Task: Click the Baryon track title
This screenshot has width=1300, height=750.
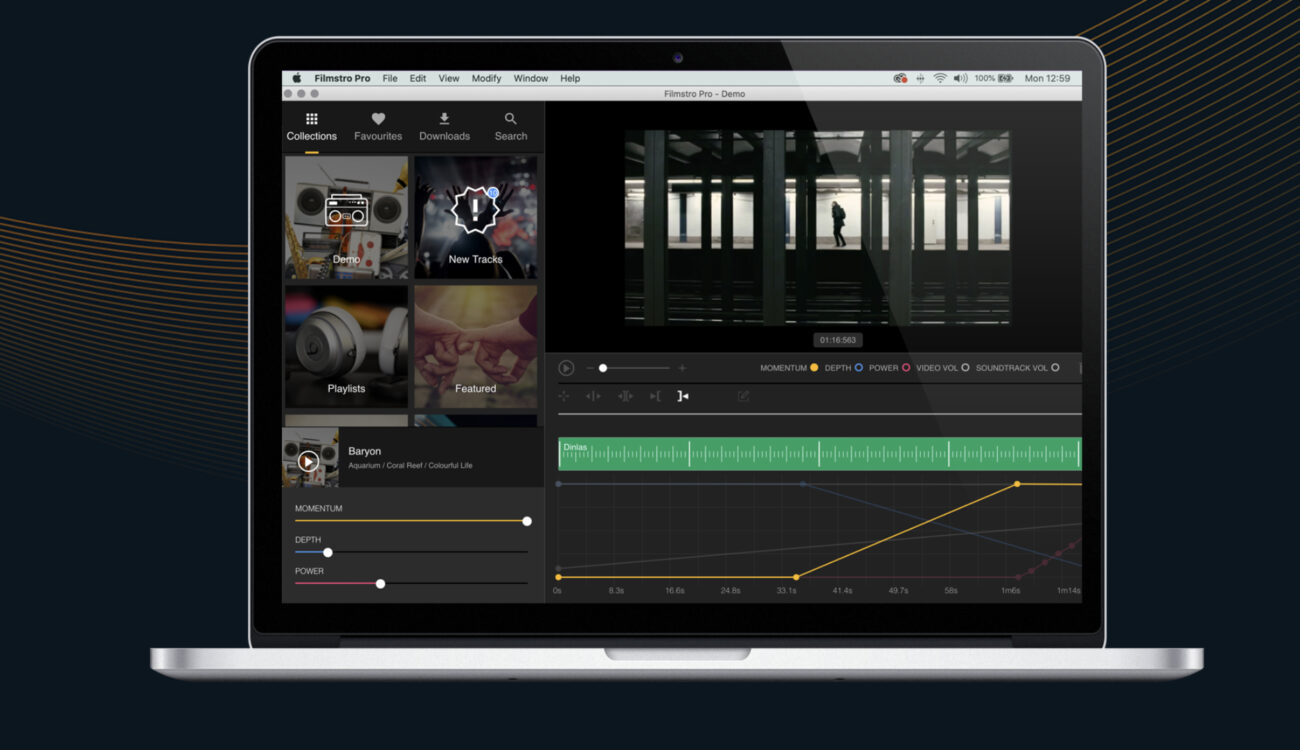Action: tap(365, 451)
